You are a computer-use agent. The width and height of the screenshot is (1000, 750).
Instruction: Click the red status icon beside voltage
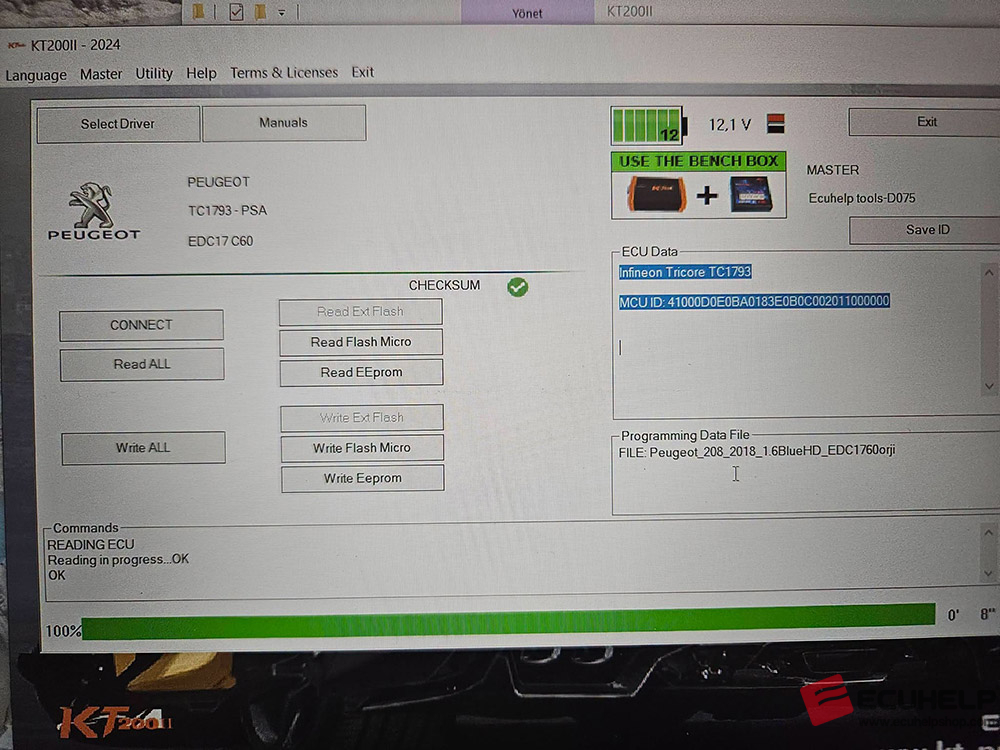click(776, 124)
